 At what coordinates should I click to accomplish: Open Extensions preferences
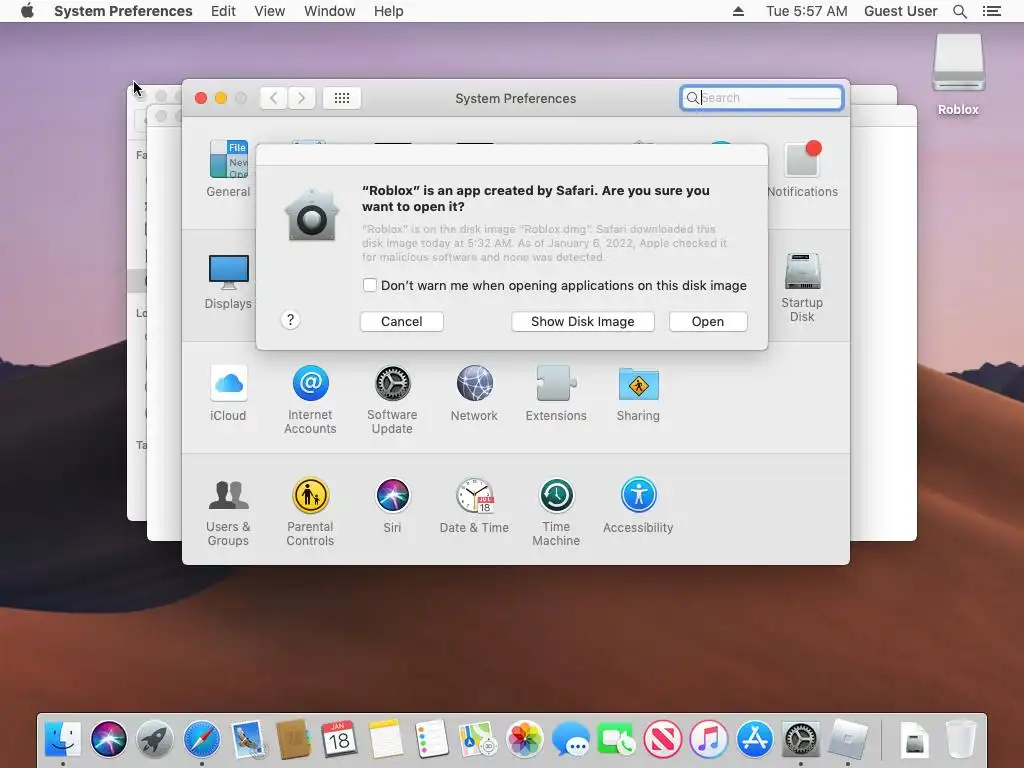pyautogui.click(x=556, y=394)
